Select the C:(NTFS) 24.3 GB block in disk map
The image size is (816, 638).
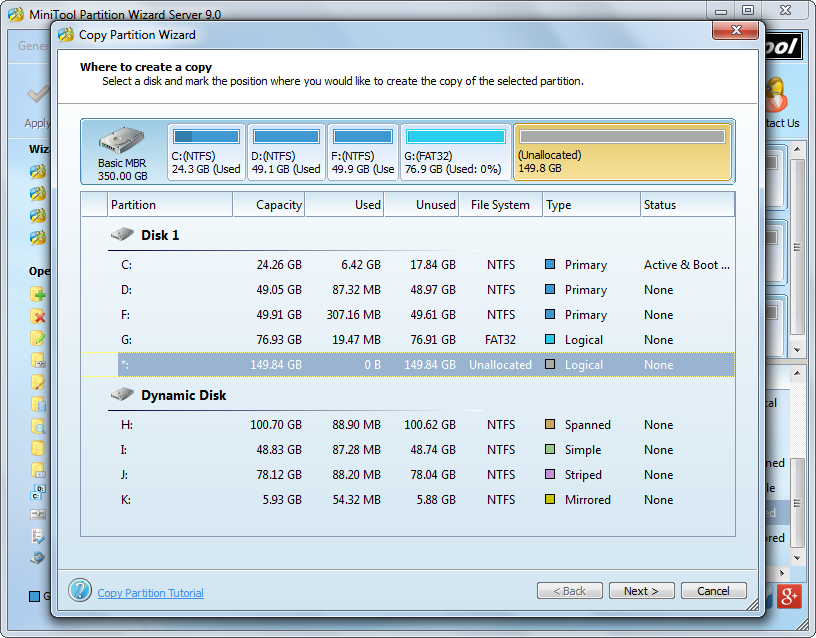pyautogui.click(x=206, y=152)
